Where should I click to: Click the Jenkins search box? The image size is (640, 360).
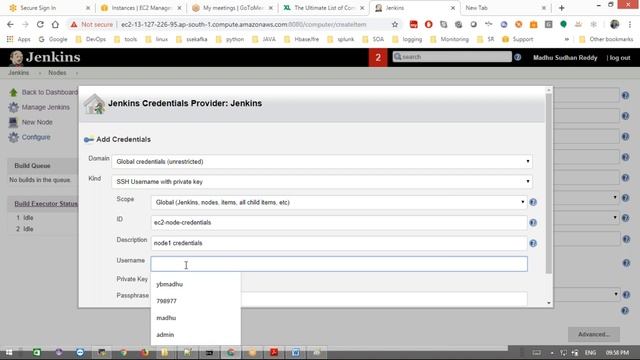click(x=452, y=57)
